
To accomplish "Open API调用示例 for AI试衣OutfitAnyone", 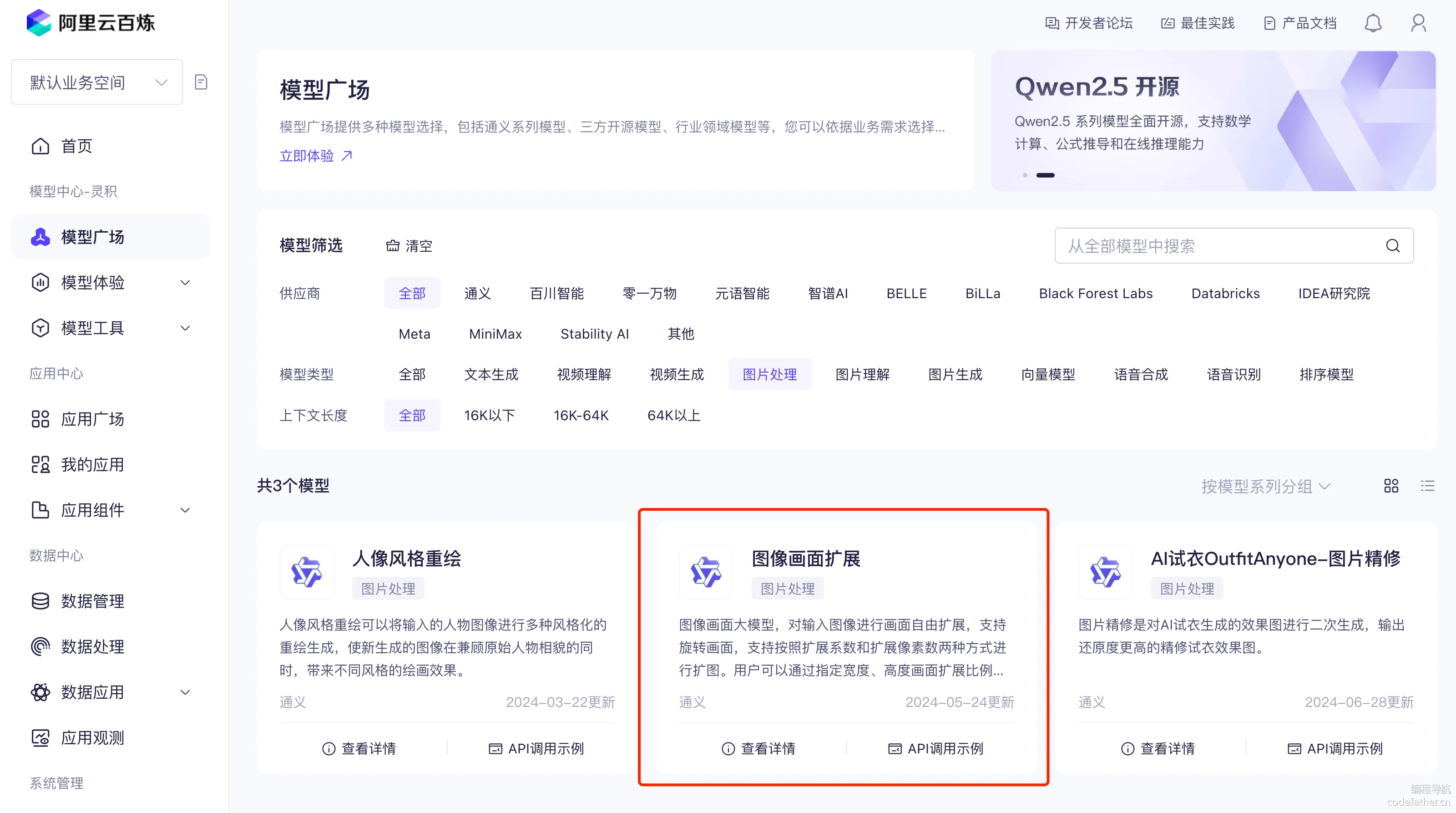I will tap(1335, 748).
